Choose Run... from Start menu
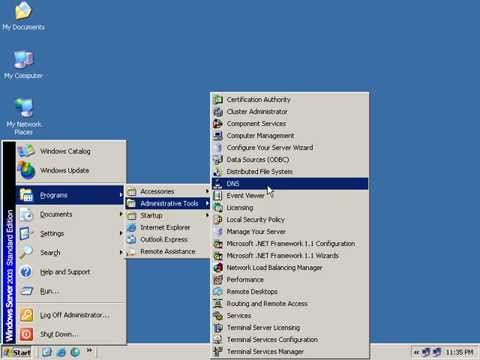Image resolution: width=480 pixels, height=360 pixels. [70, 291]
